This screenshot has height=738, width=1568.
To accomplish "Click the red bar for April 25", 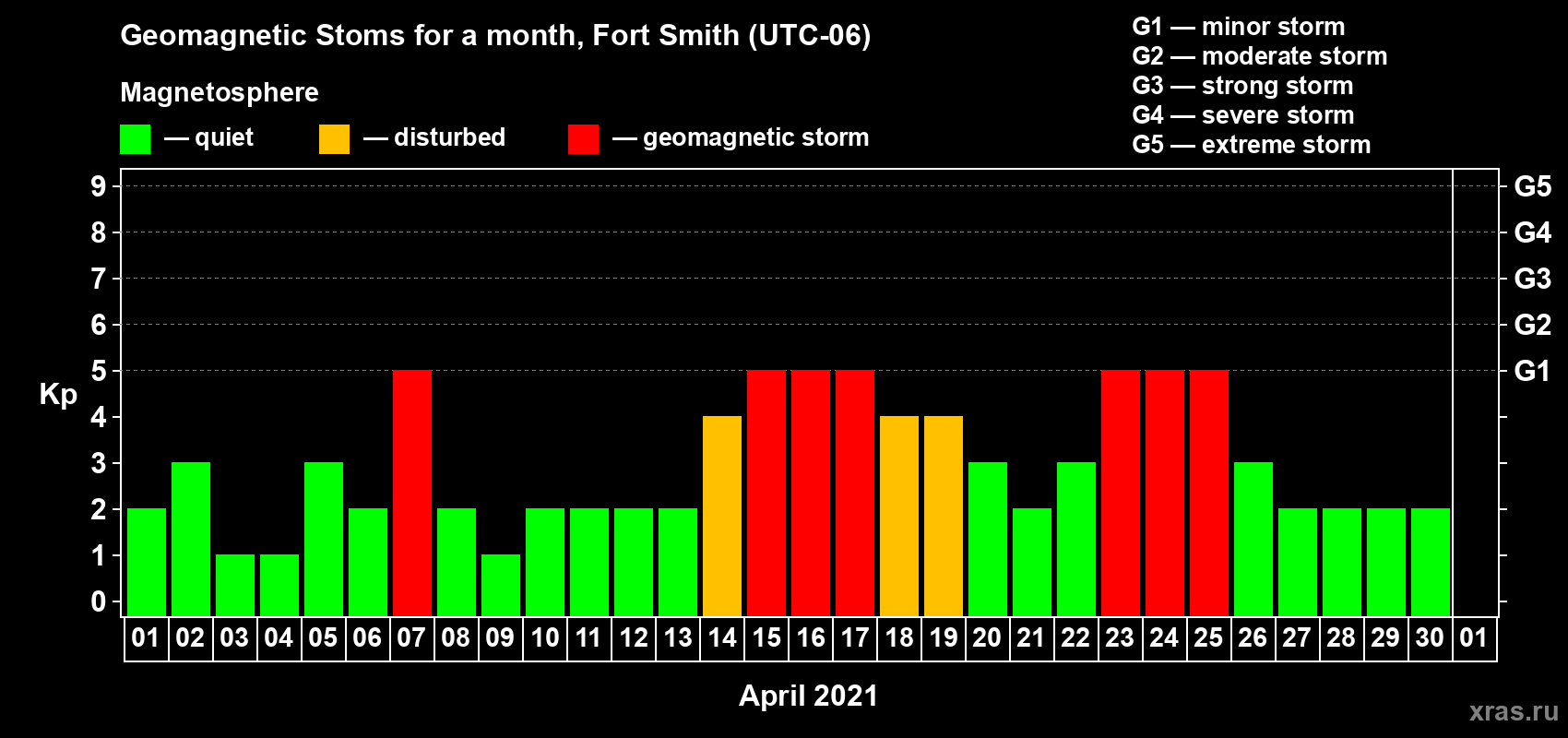I will coord(1209,493).
